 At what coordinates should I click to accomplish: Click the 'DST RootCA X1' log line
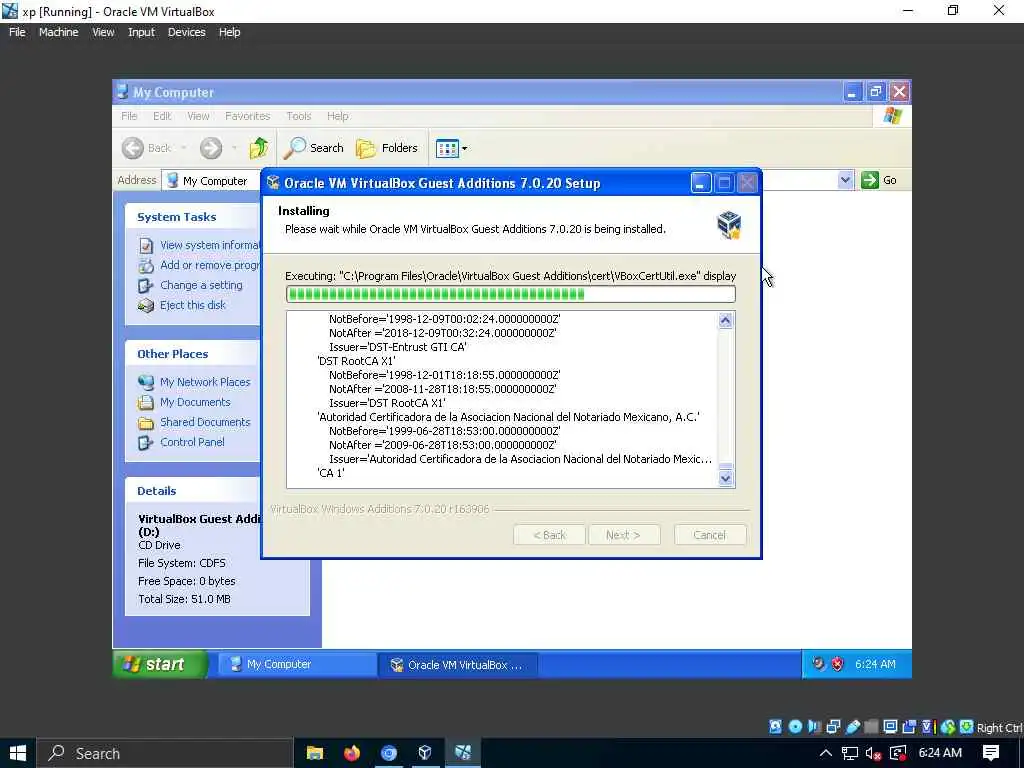coord(357,361)
